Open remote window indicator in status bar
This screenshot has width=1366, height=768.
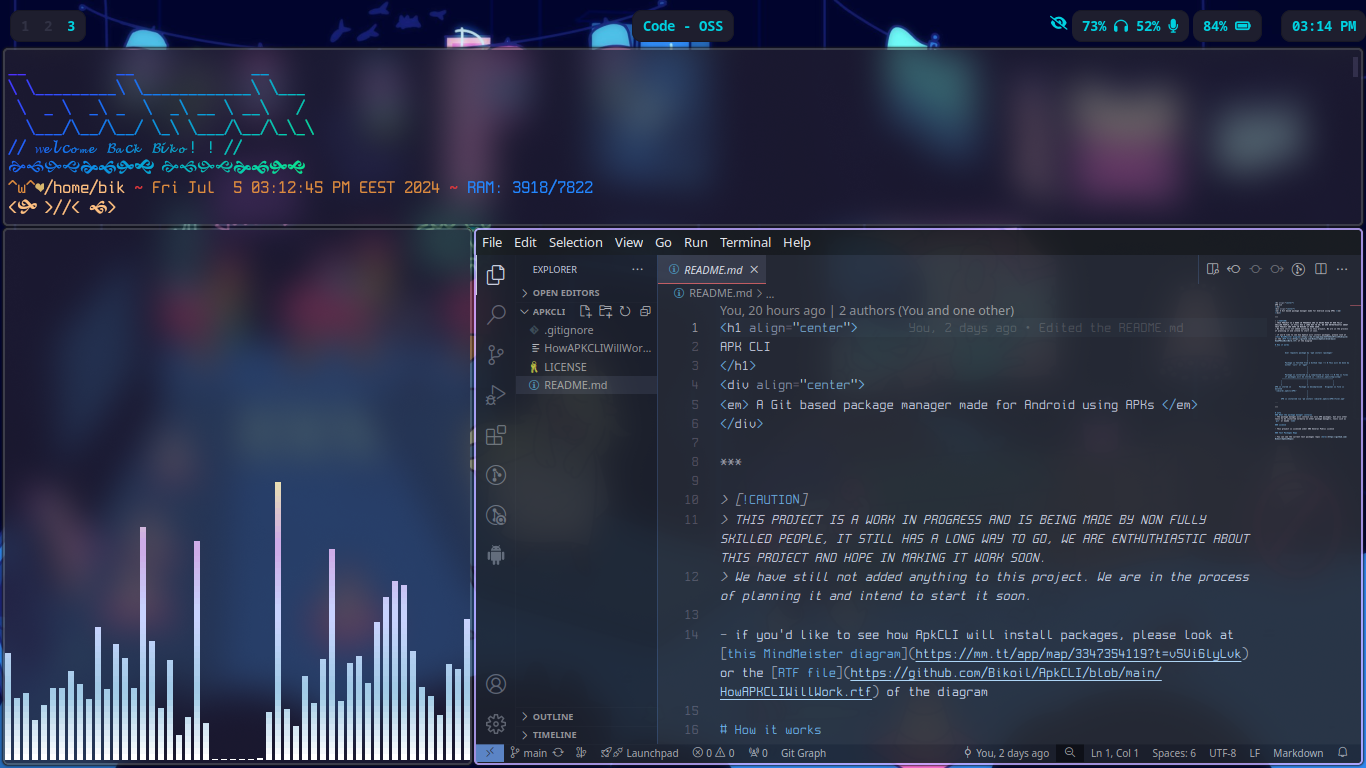tap(490, 753)
